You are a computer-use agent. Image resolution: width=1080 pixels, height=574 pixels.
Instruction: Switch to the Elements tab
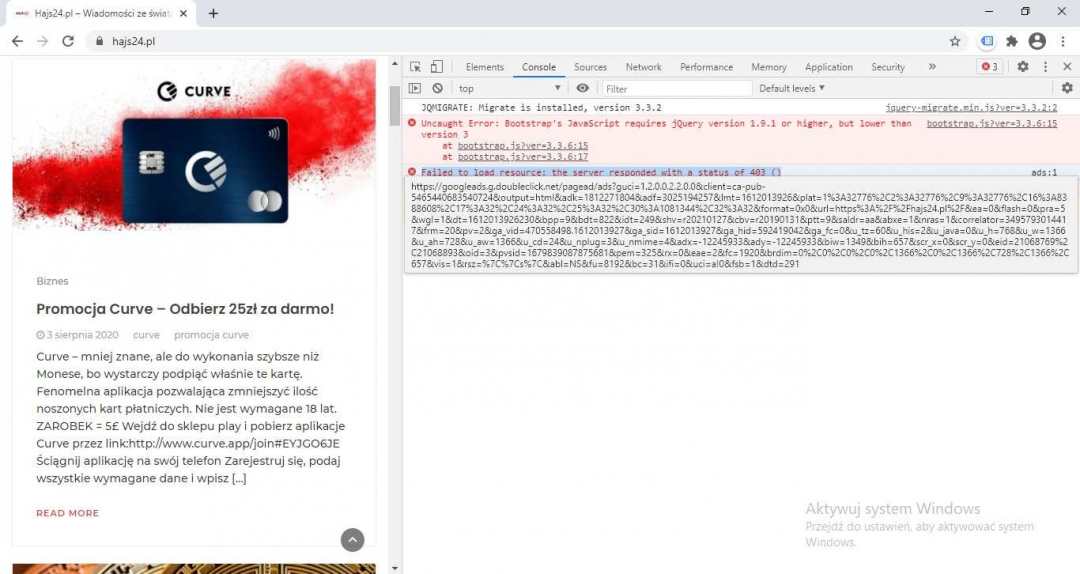(484, 67)
